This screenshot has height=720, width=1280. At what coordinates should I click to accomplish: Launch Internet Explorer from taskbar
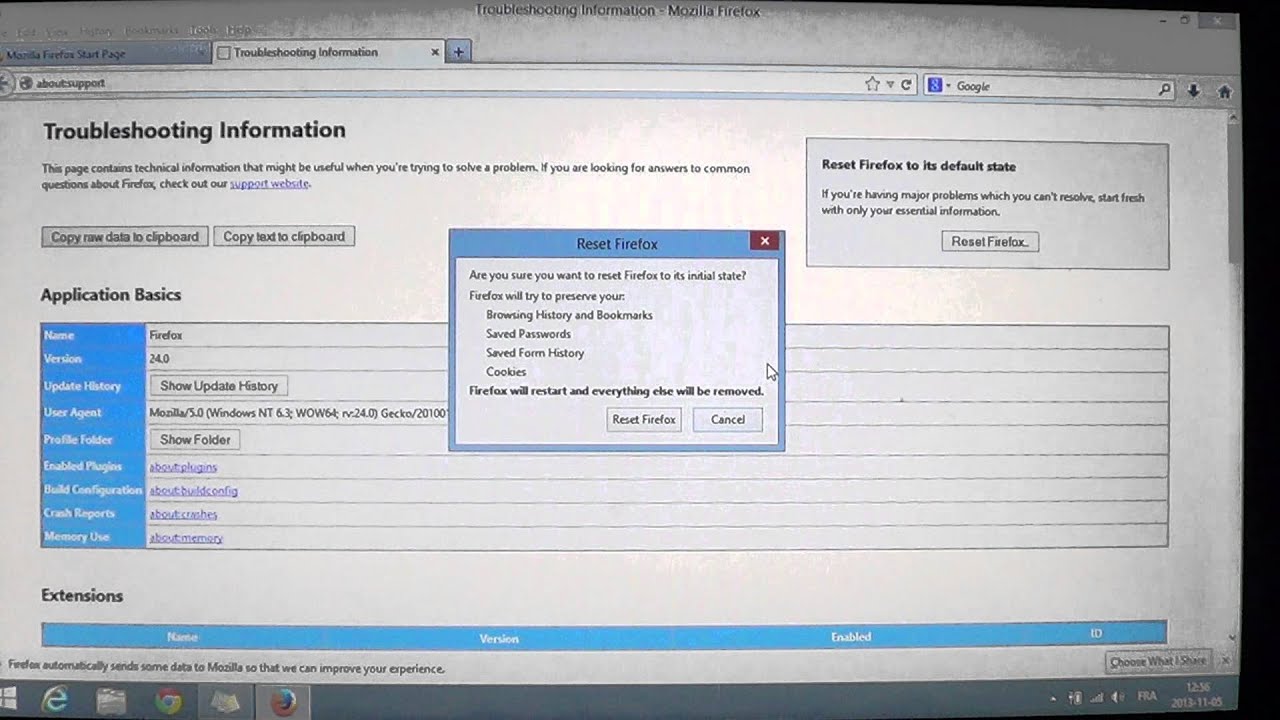(54, 701)
